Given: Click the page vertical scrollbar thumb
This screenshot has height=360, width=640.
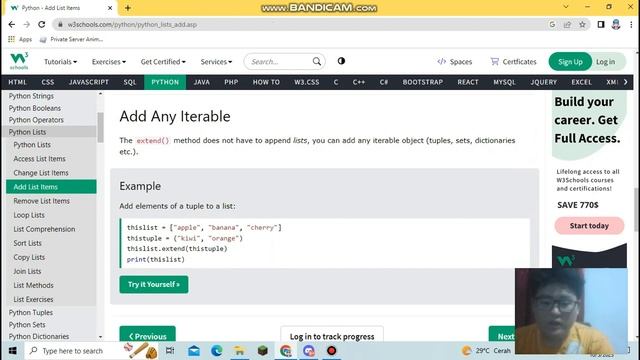Looking at the screenshot, I should point(637,209).
